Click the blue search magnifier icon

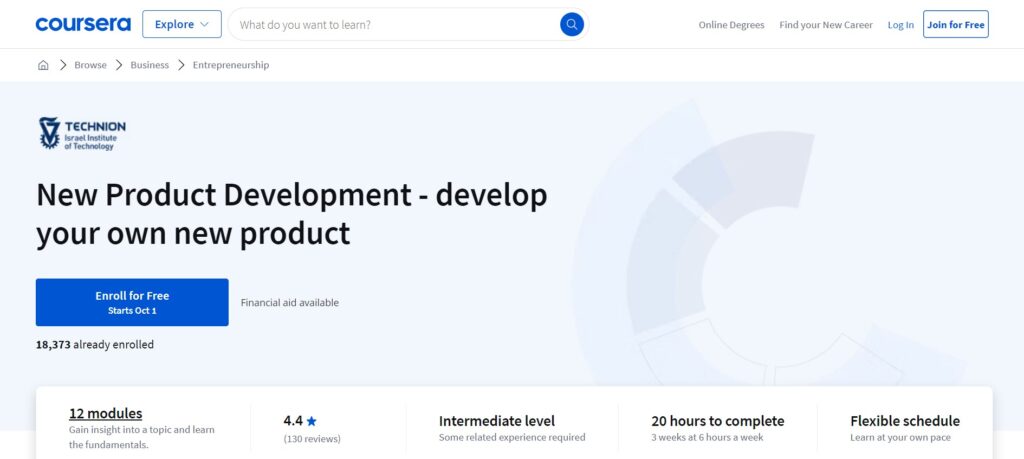tap(571, 24)
